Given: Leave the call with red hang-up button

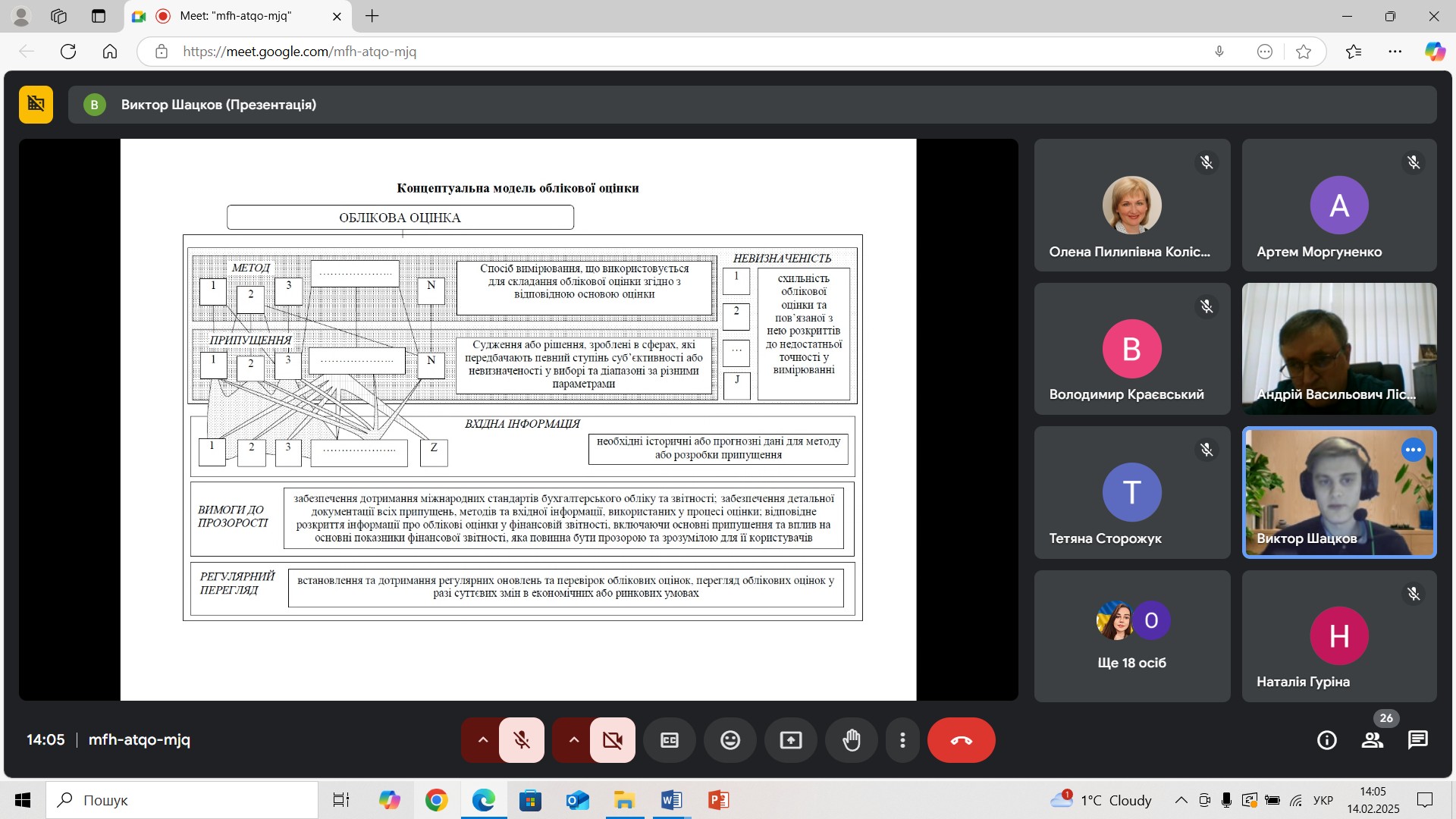Looking at the screenshot, I should click(962, 739).
